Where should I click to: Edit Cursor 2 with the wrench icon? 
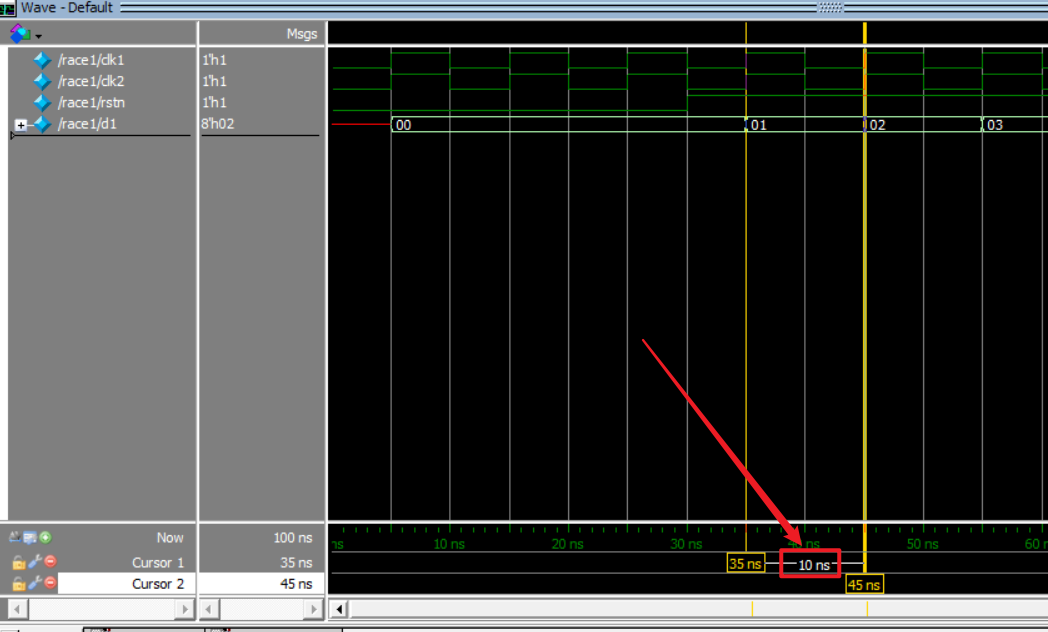pos(35,583)
